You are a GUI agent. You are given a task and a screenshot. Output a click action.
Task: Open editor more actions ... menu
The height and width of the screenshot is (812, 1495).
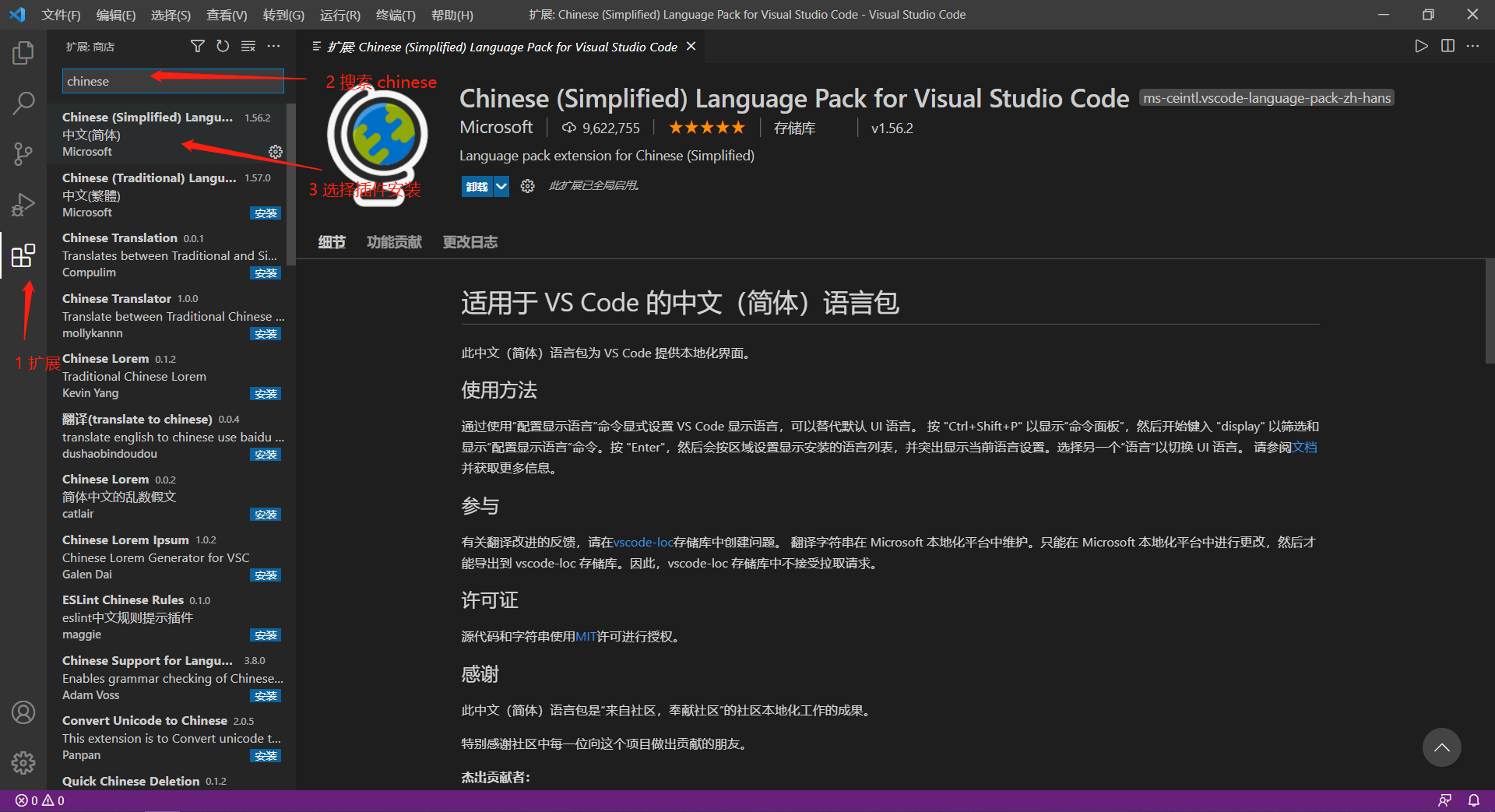point(1473,46)
